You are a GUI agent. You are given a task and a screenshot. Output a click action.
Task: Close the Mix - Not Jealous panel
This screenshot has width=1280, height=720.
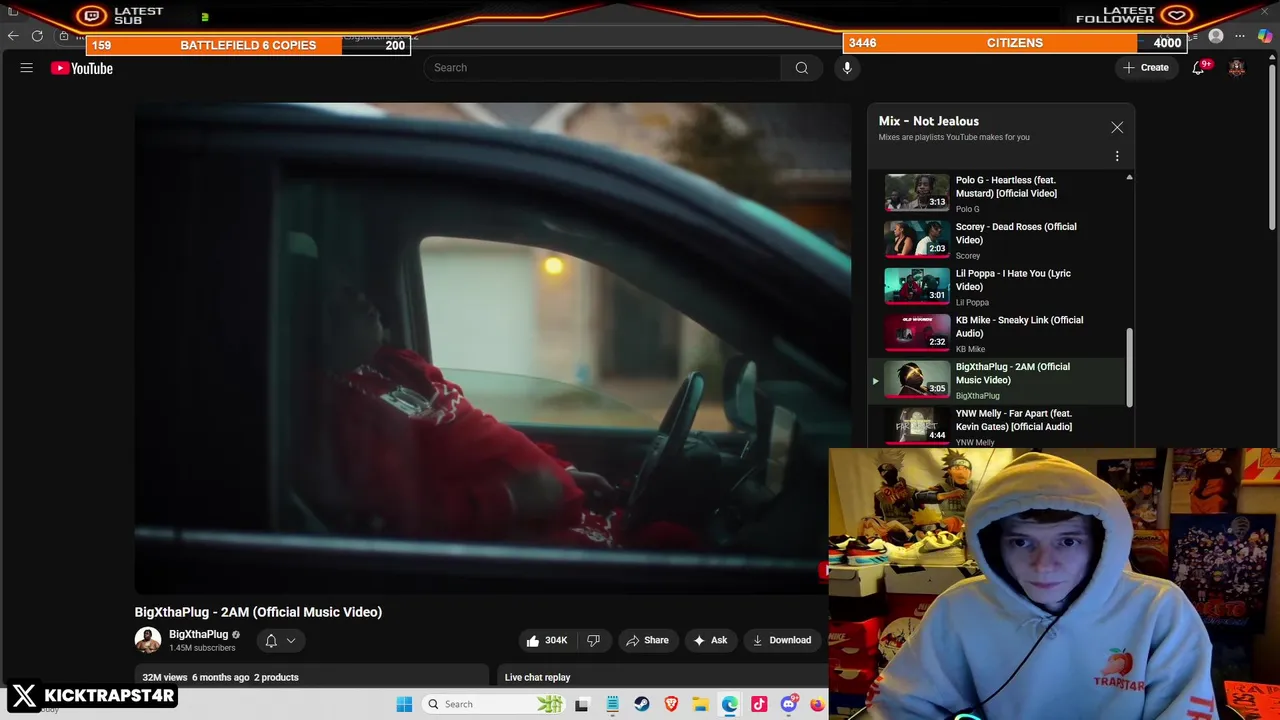pyautogui.click(x=1117, y=127)
